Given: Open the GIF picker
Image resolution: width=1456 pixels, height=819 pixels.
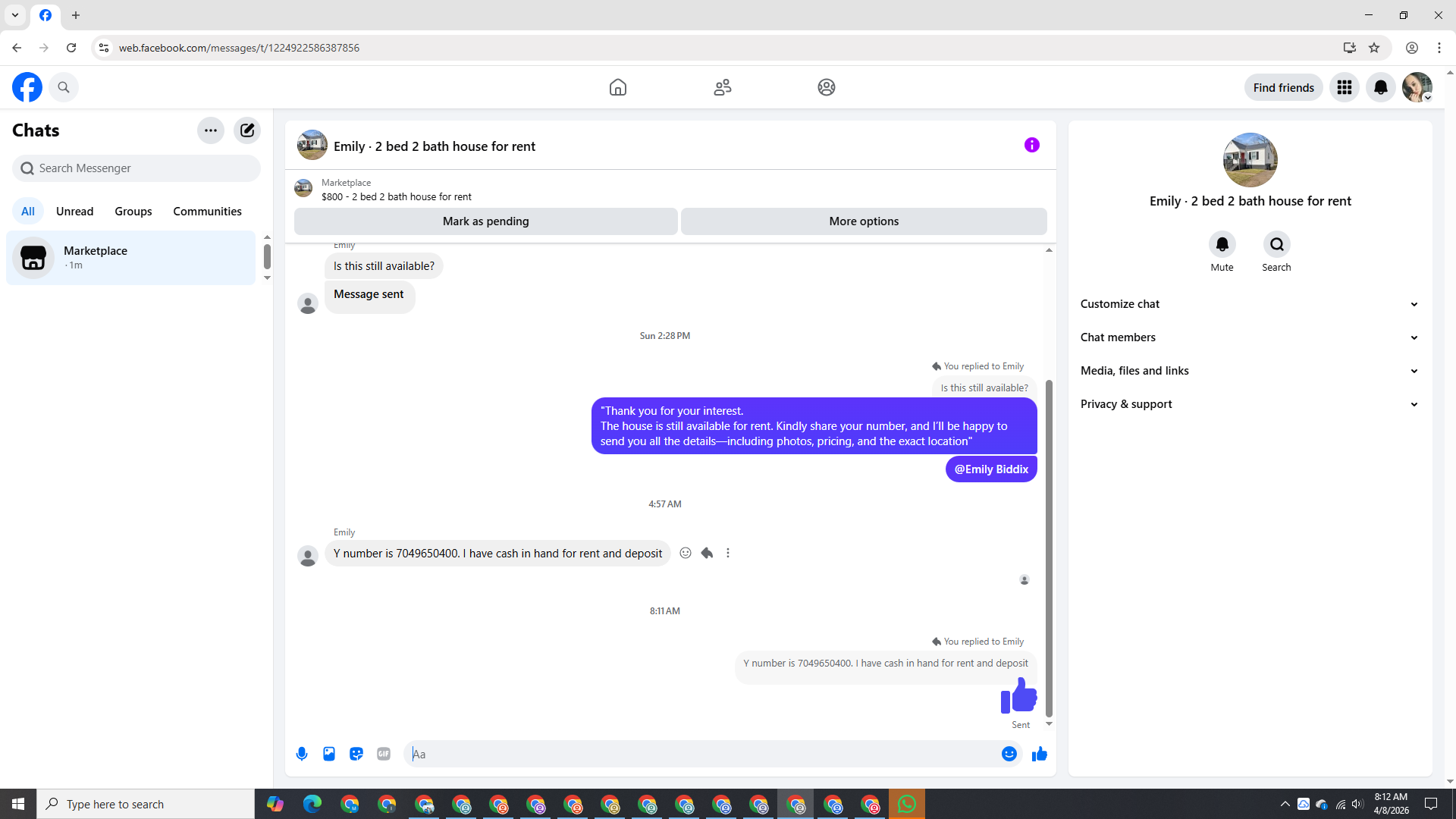Looking at the screenshot, I should (x=384, y=754).
